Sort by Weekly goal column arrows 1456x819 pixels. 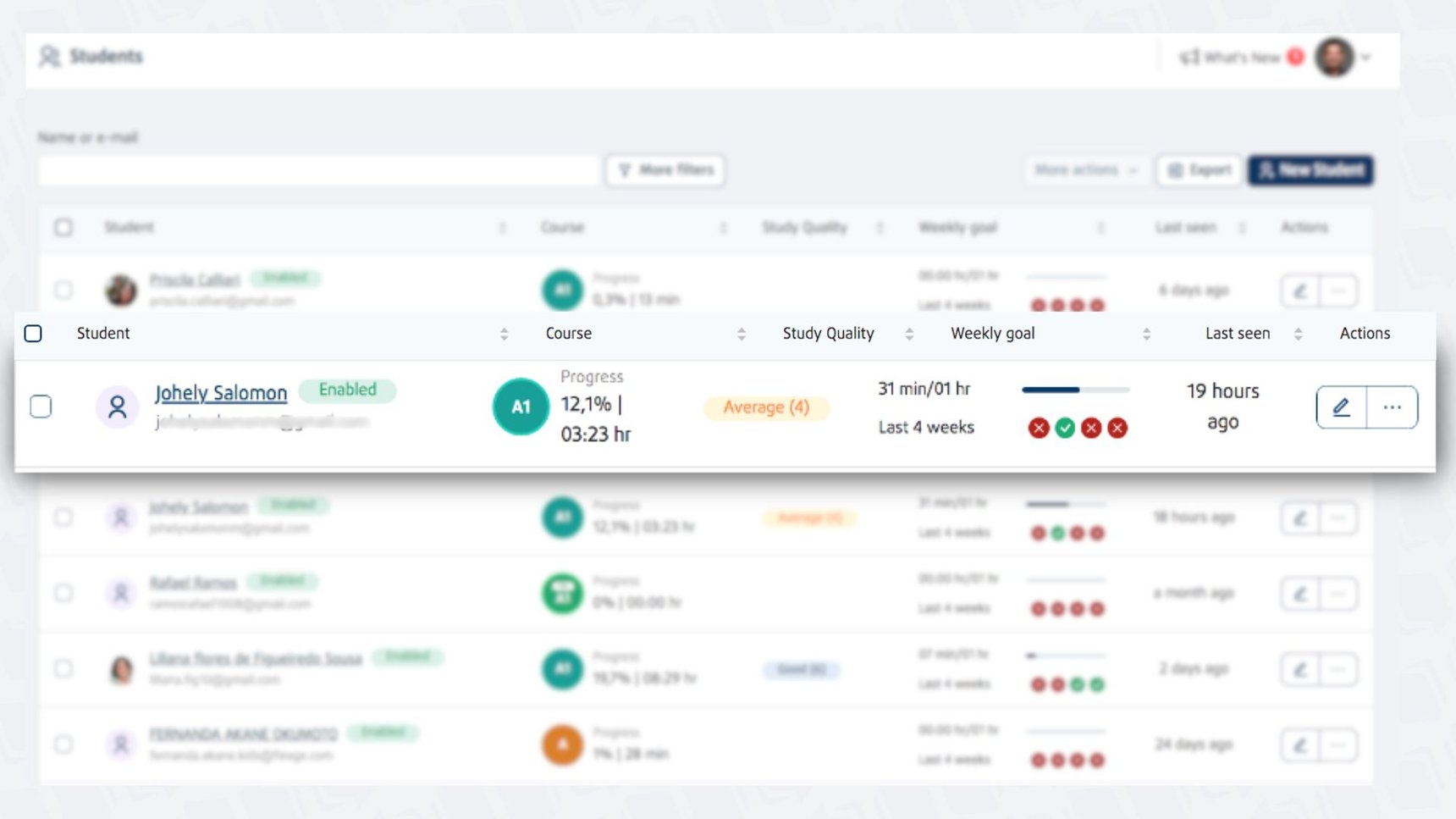tap(1146, 334)
